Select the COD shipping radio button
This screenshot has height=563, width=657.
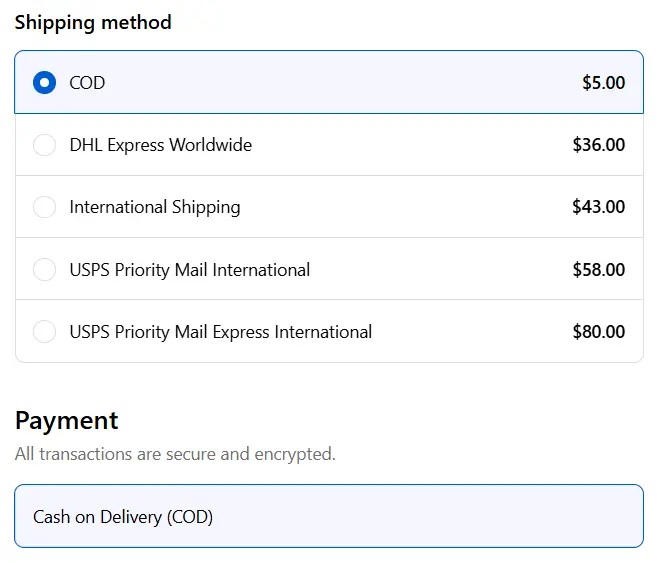point(44,83)
